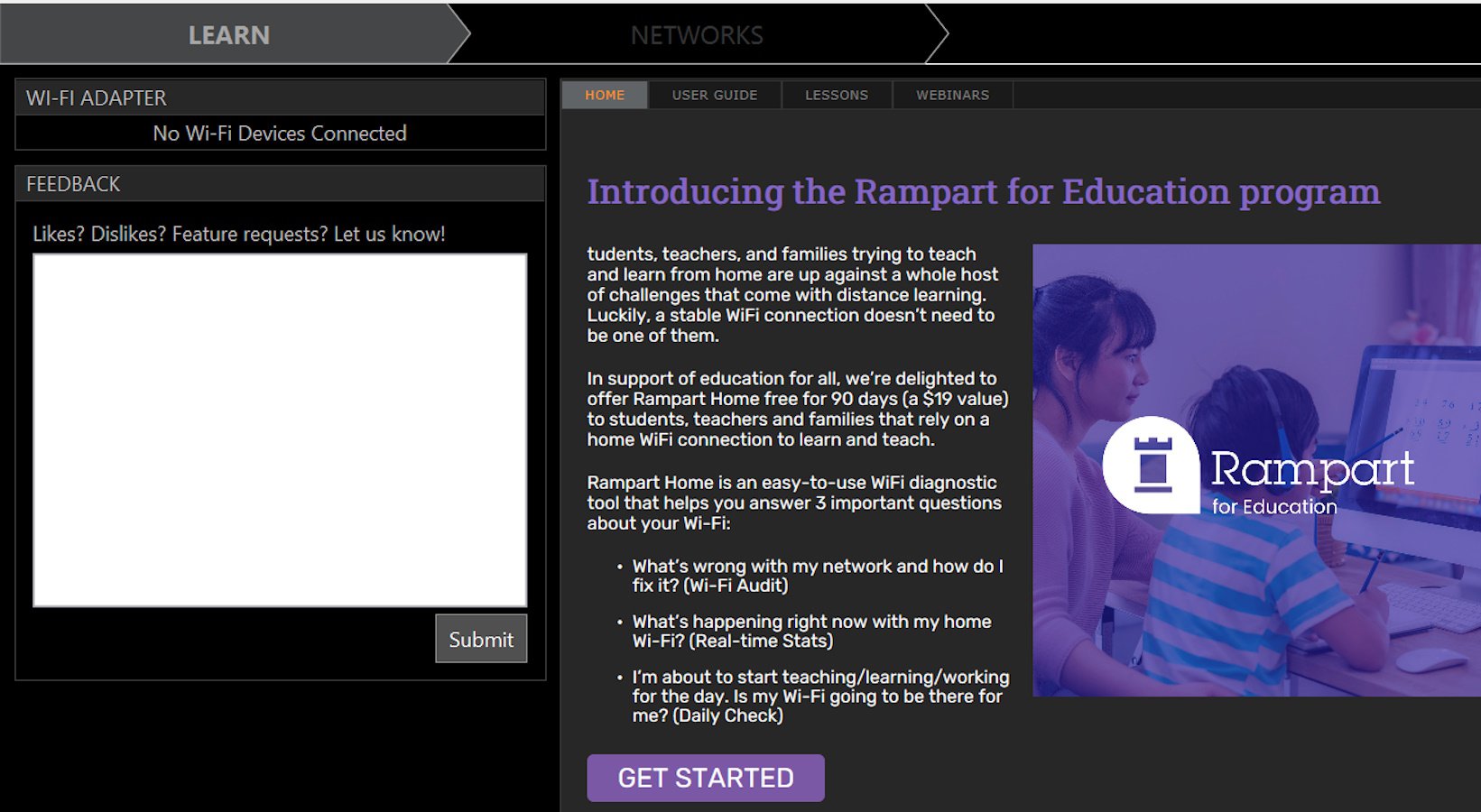The height and width of the screenshot is (812, 1481).
Task: Switch to the NETWORKS step tab
Action: tap(697, 34)
